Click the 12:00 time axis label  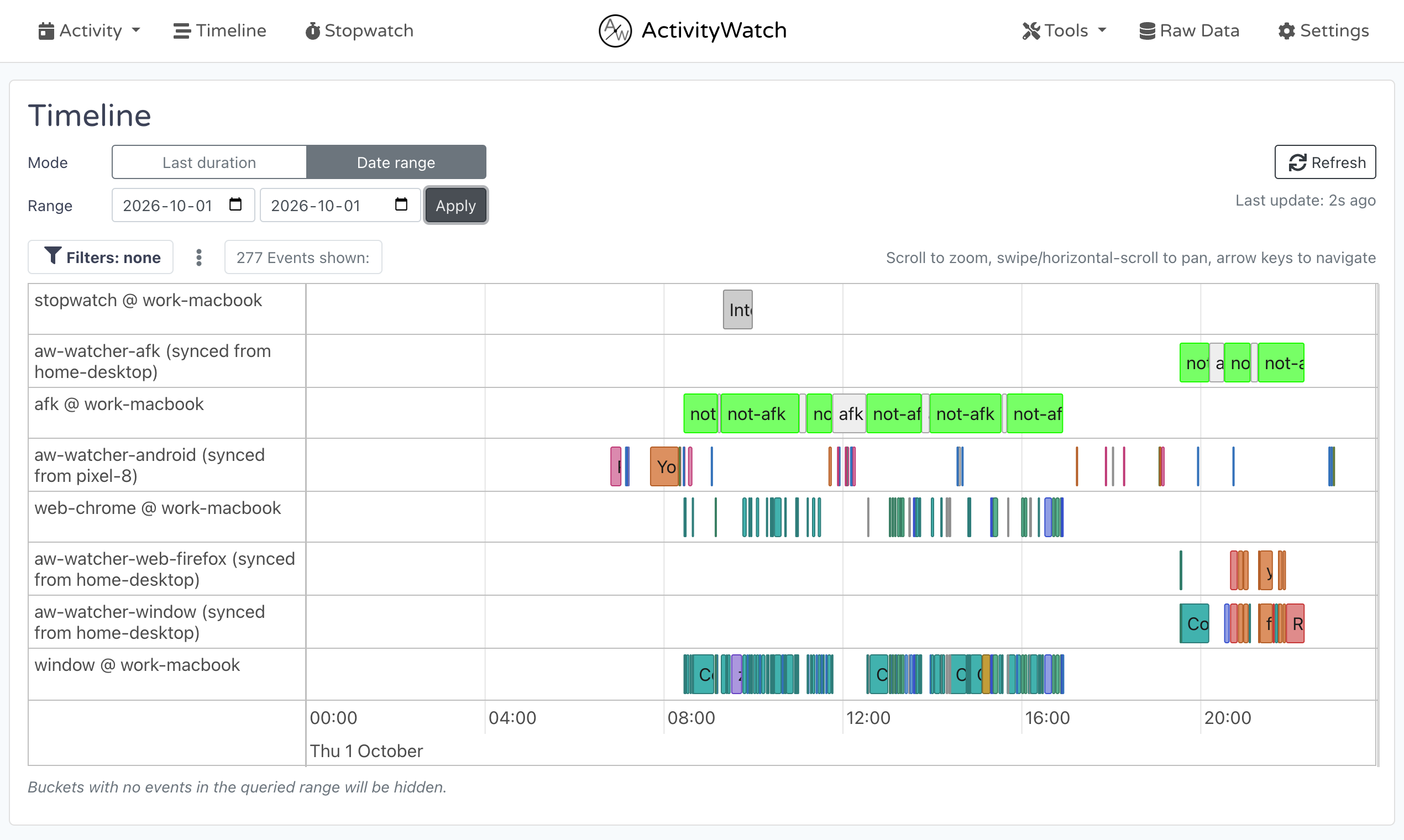(868, 718)
